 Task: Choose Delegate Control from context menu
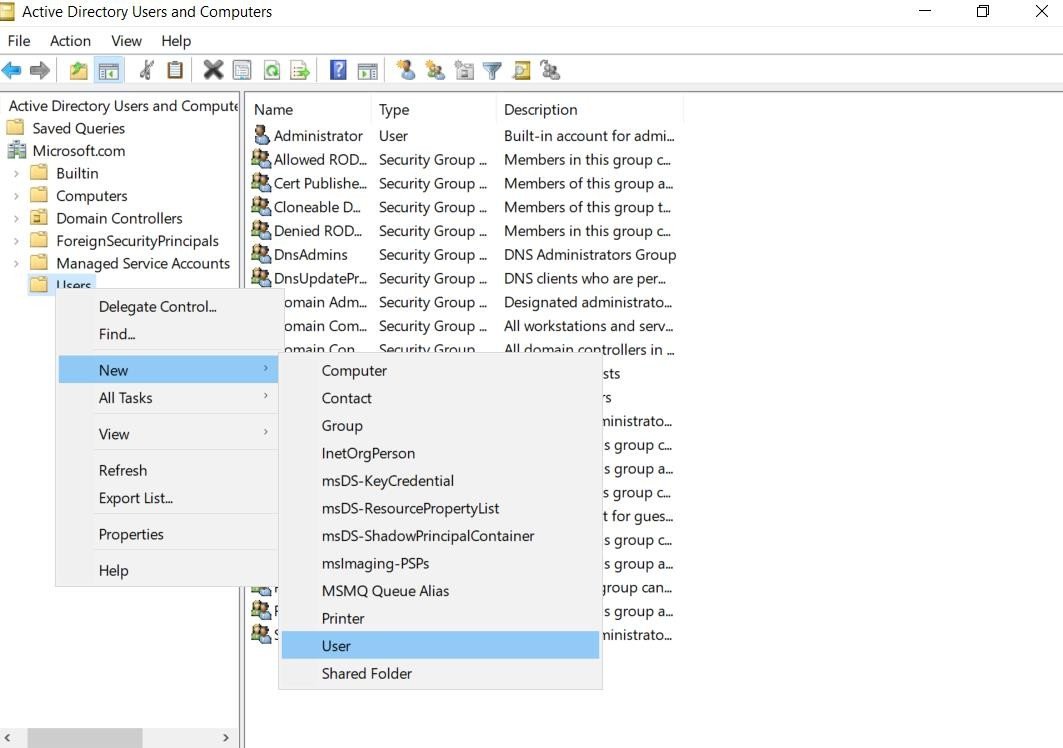pos(167,307)
